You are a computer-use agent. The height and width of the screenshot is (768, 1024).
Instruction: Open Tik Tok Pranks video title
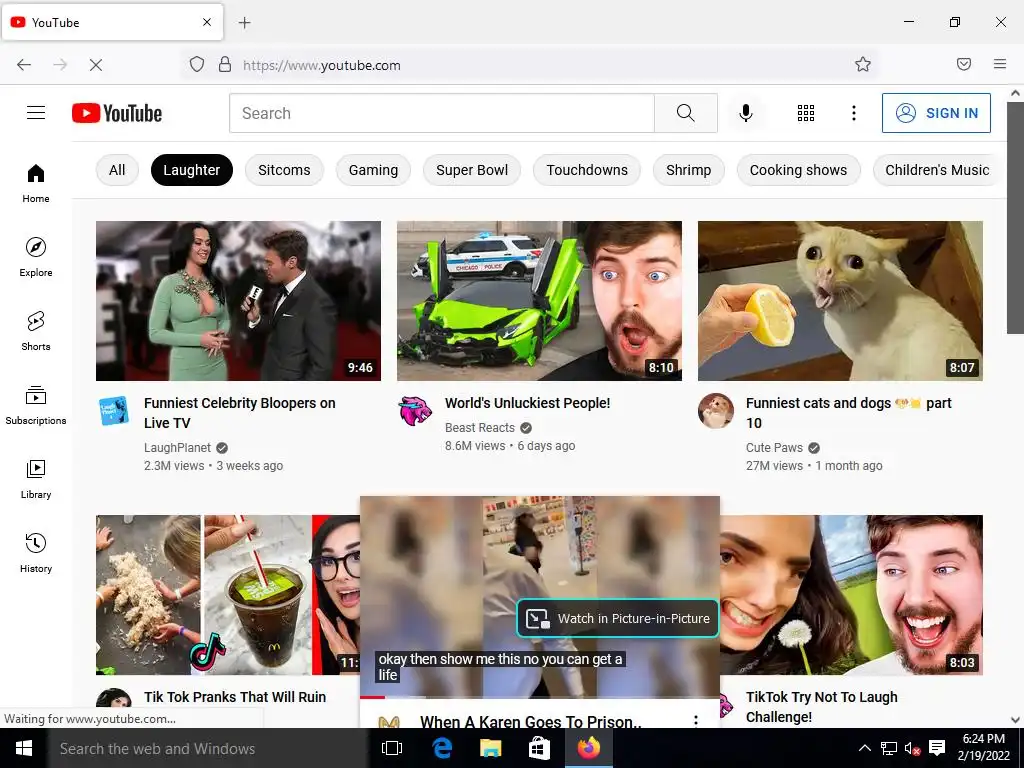(235, 697)
